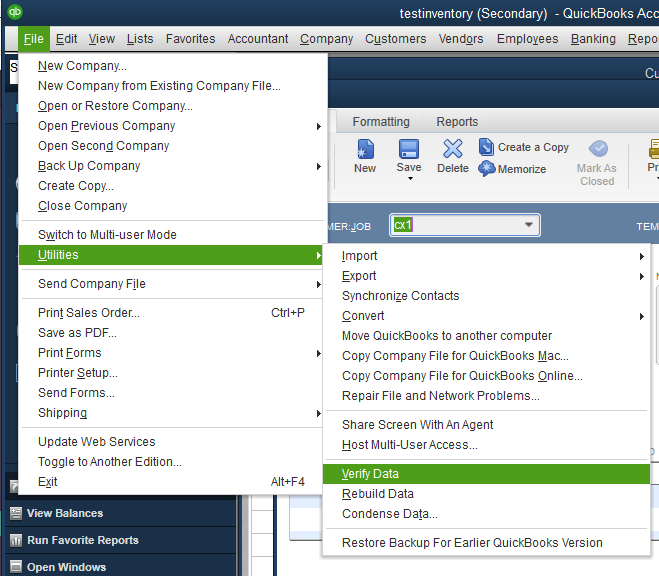Viewport: 659px width, 576px height.
Task: Expand the Open Previous Company submenu
Action: click(319, 126)
